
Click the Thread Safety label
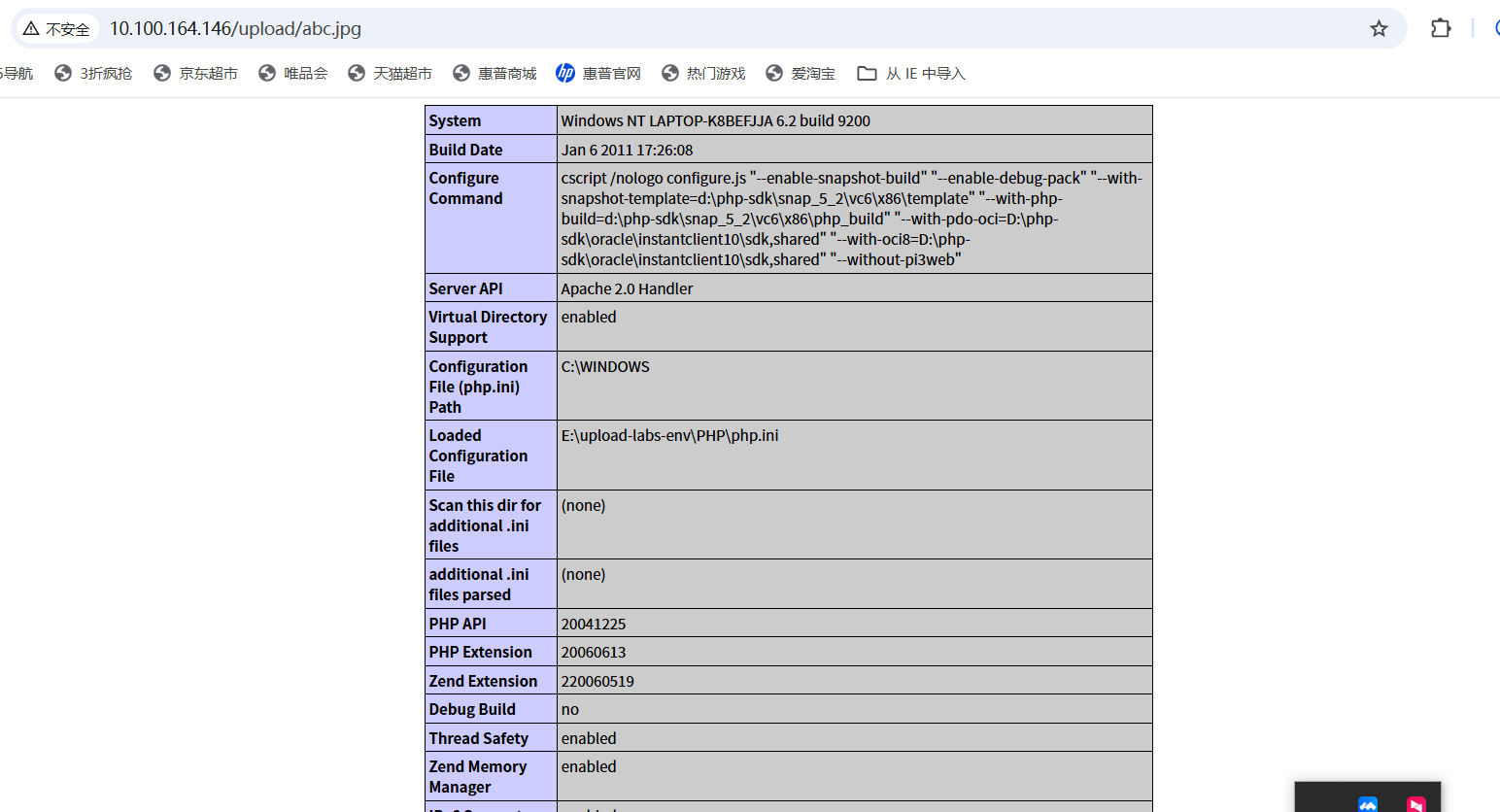(478, 738)
